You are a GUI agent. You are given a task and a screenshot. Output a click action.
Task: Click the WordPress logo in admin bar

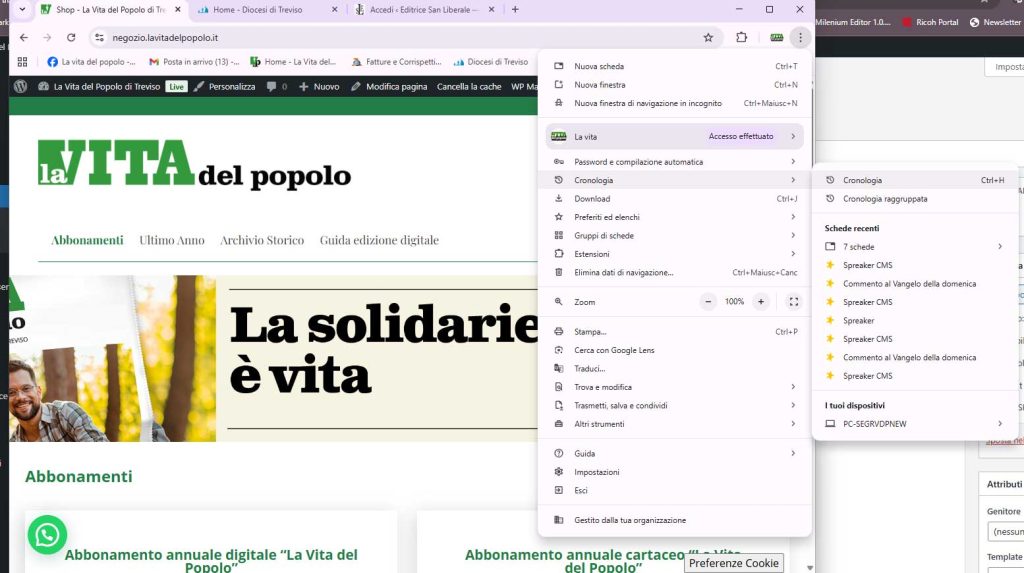point(20,87)
